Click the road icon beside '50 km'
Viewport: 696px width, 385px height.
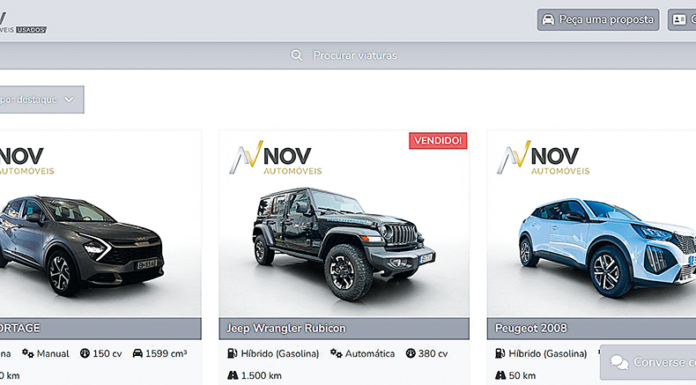coord(500,376)
